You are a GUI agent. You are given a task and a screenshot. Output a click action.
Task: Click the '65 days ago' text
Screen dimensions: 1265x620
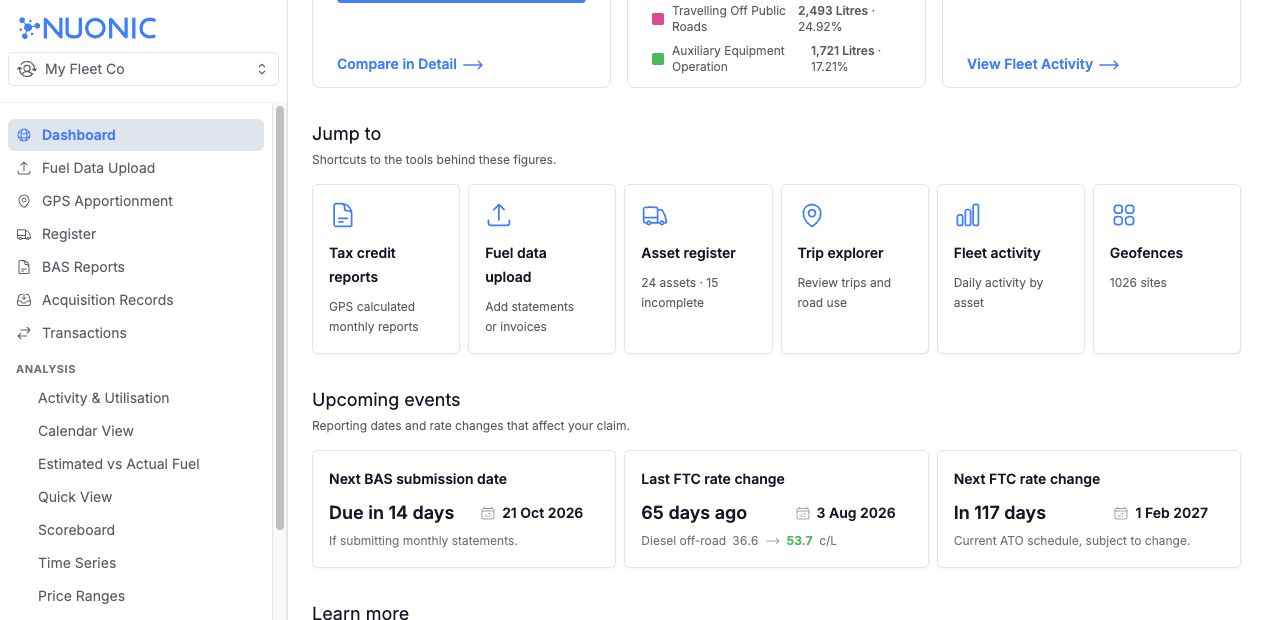tap(694, 513)
